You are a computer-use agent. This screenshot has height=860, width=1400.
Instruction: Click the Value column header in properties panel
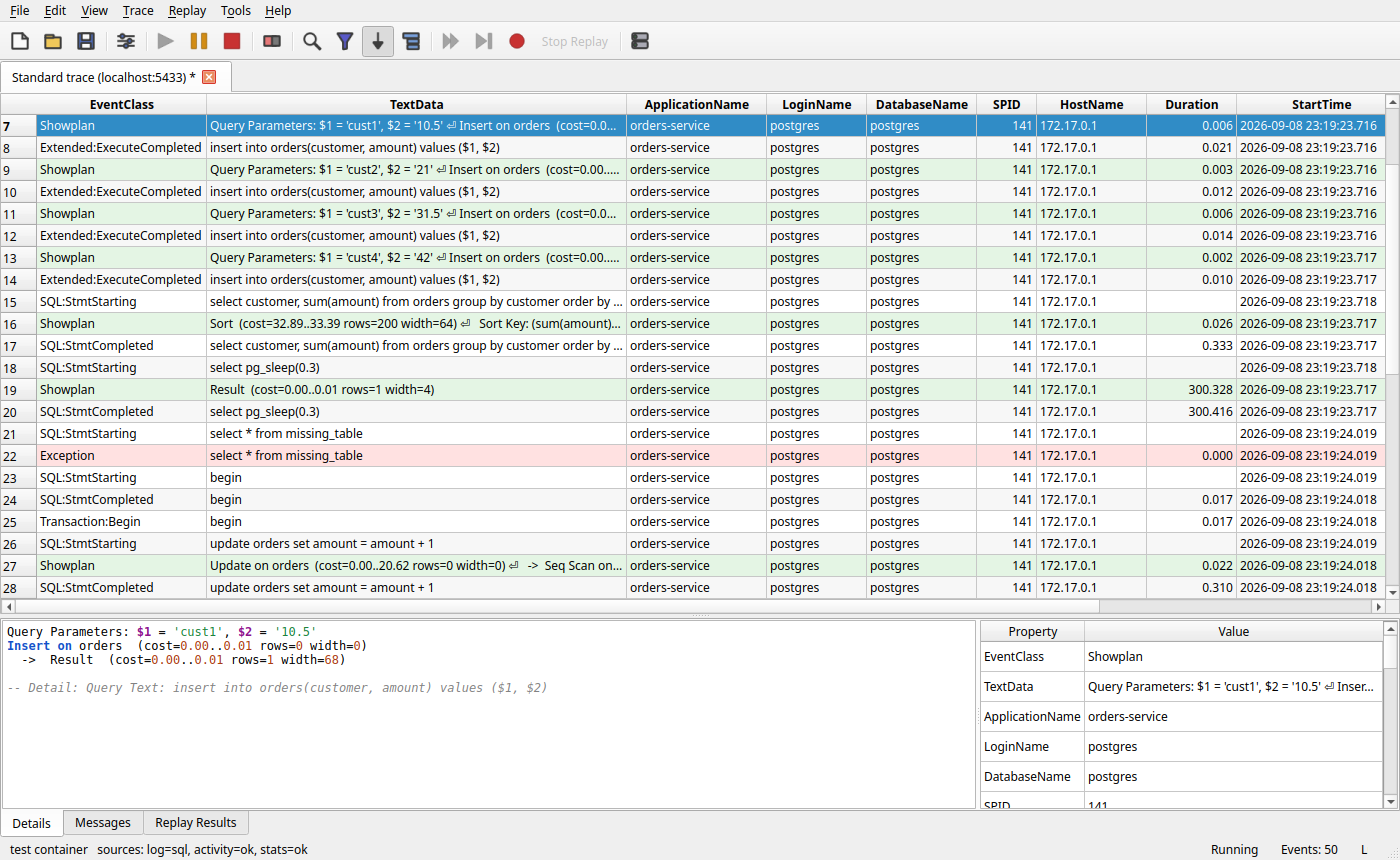coord(1233,631)
